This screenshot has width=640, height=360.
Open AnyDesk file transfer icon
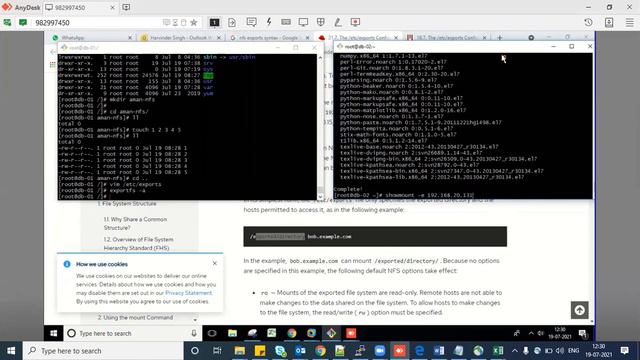pyautogui.click(x=232, y=22)
